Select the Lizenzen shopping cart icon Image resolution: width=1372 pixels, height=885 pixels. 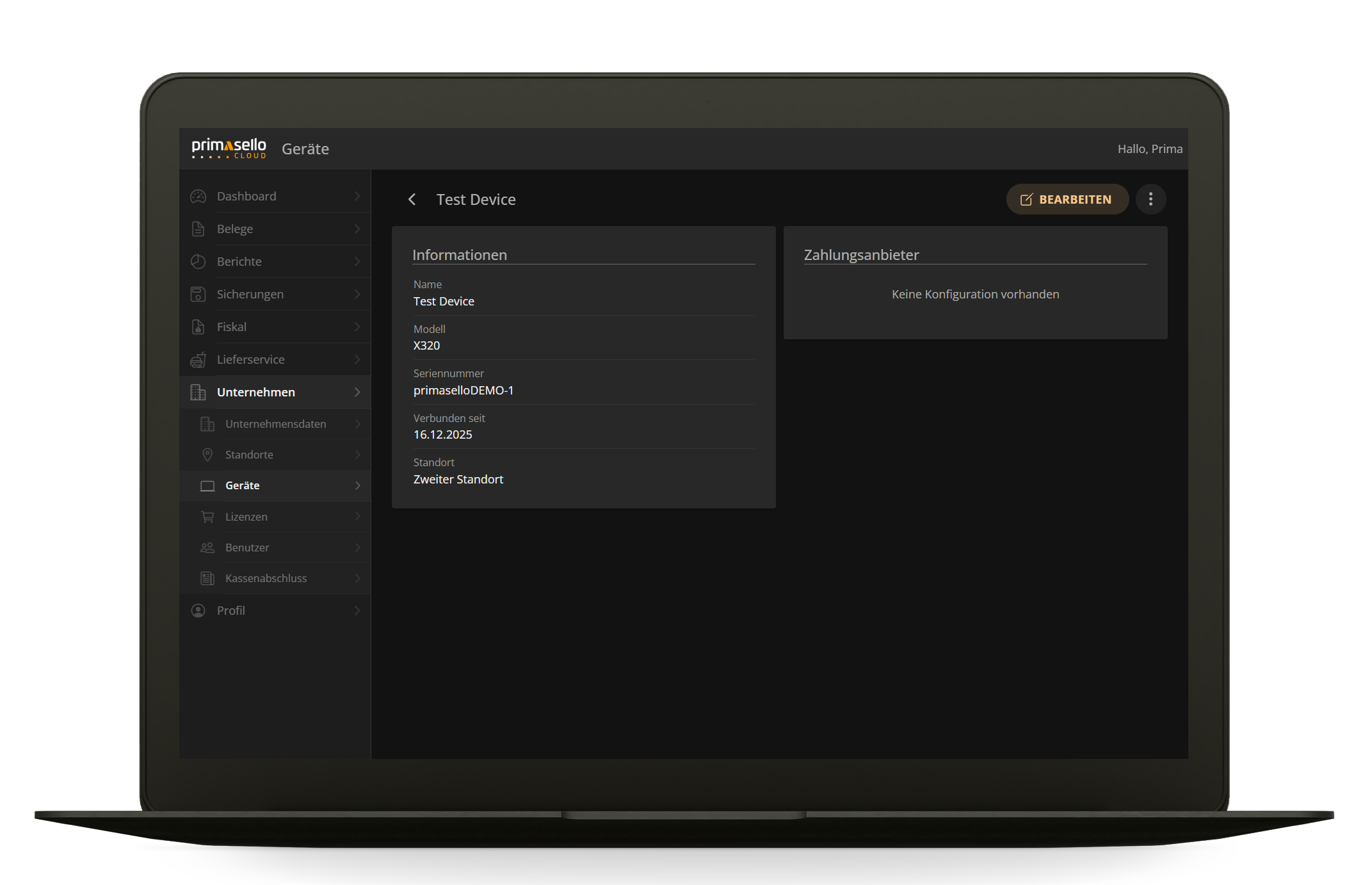coord(207,516)
